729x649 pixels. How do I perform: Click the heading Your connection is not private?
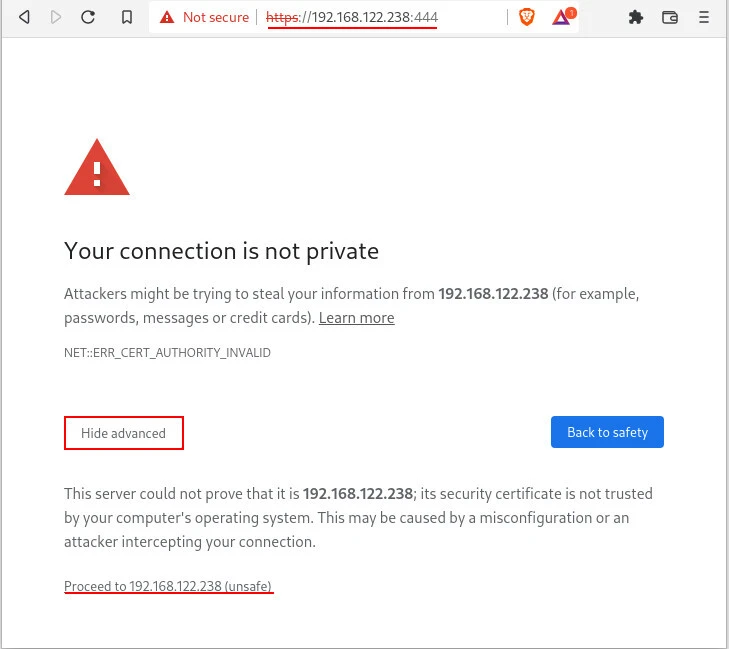[221, 251]
